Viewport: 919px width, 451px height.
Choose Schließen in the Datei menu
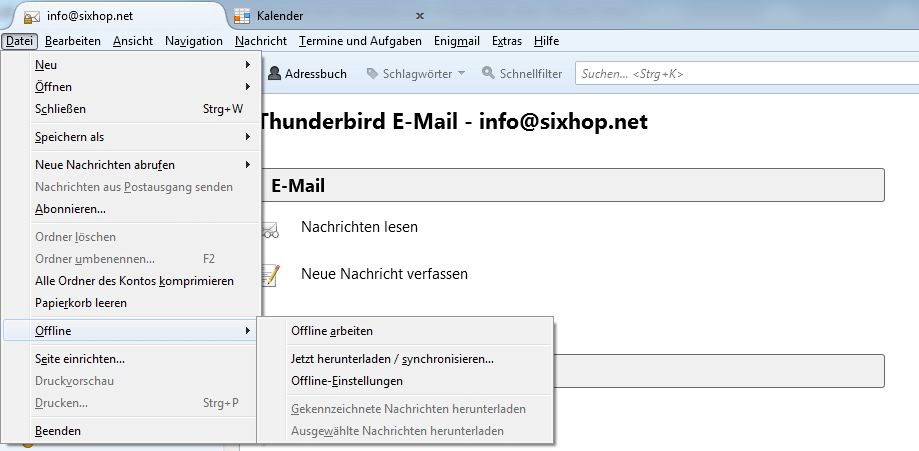tap(131, 109)
